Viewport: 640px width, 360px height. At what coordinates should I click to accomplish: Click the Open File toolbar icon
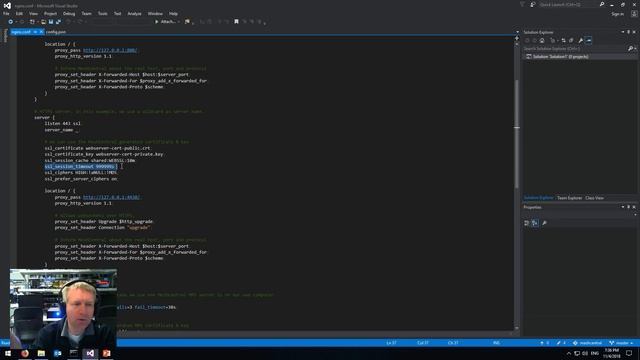43,22
